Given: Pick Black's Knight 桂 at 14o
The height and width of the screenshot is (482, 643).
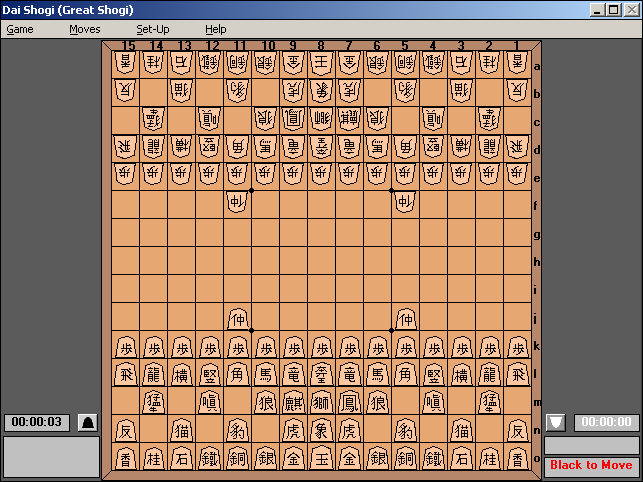Looking at the screenshot, I should click(x=153, y=458).
